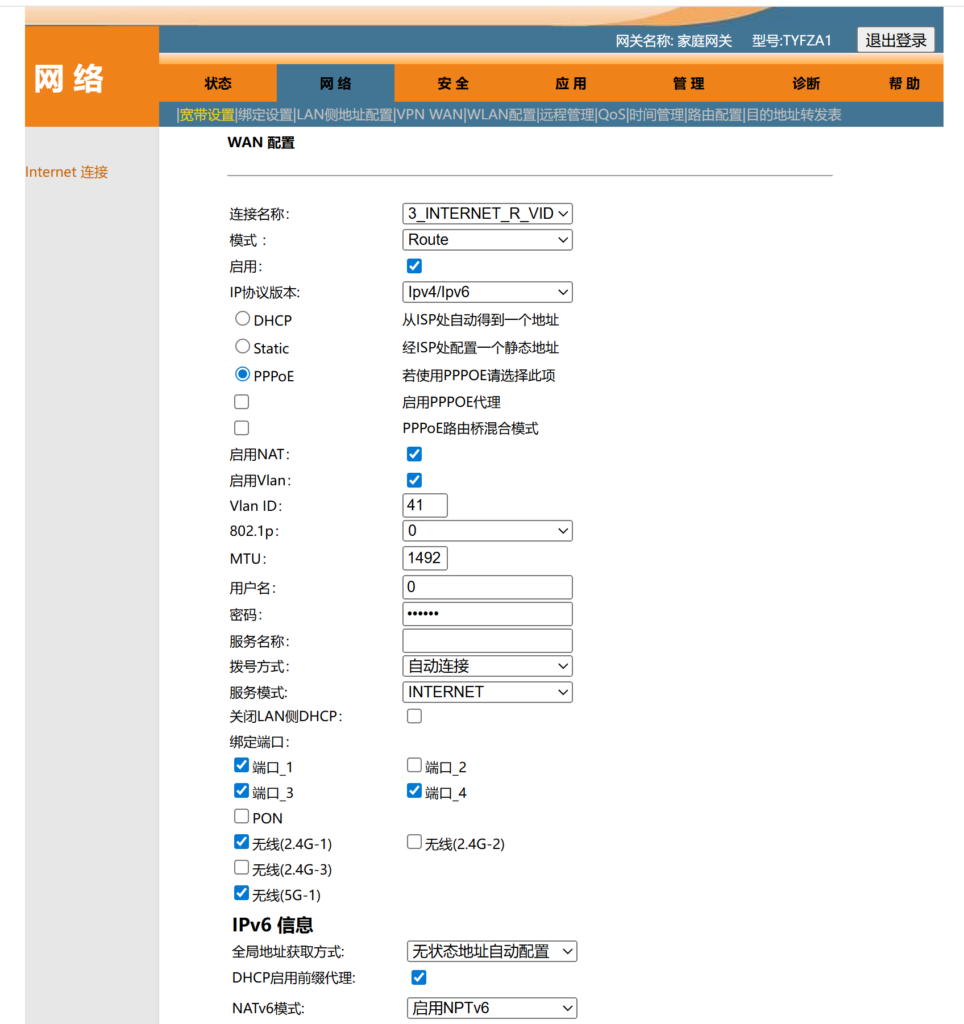The height and width of the screenshot is (1024, 964).
Task: Open the LAN侧地址配置 submenu
Action: coord(345,115)
